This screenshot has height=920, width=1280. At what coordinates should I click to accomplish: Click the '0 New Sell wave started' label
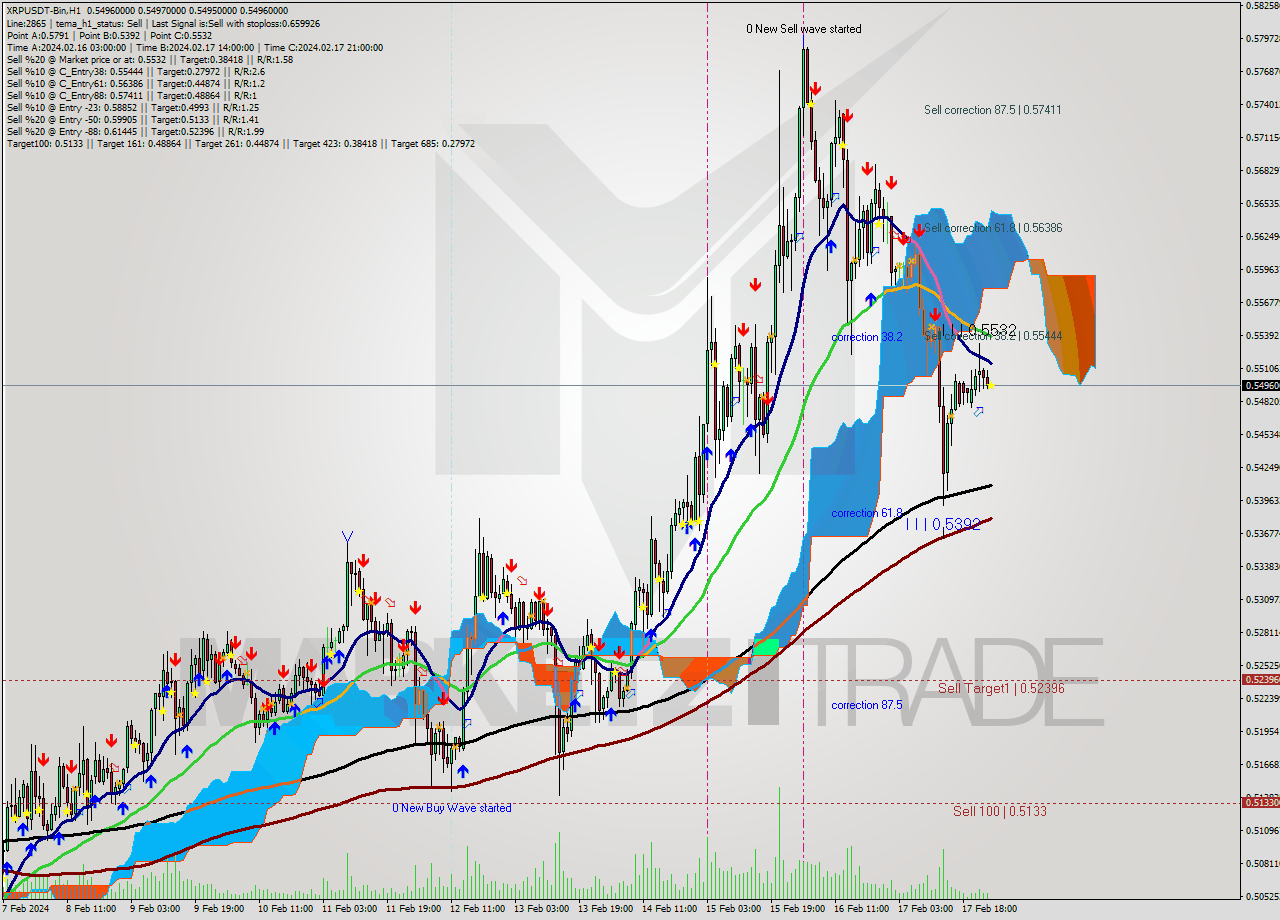coord(804,29)
